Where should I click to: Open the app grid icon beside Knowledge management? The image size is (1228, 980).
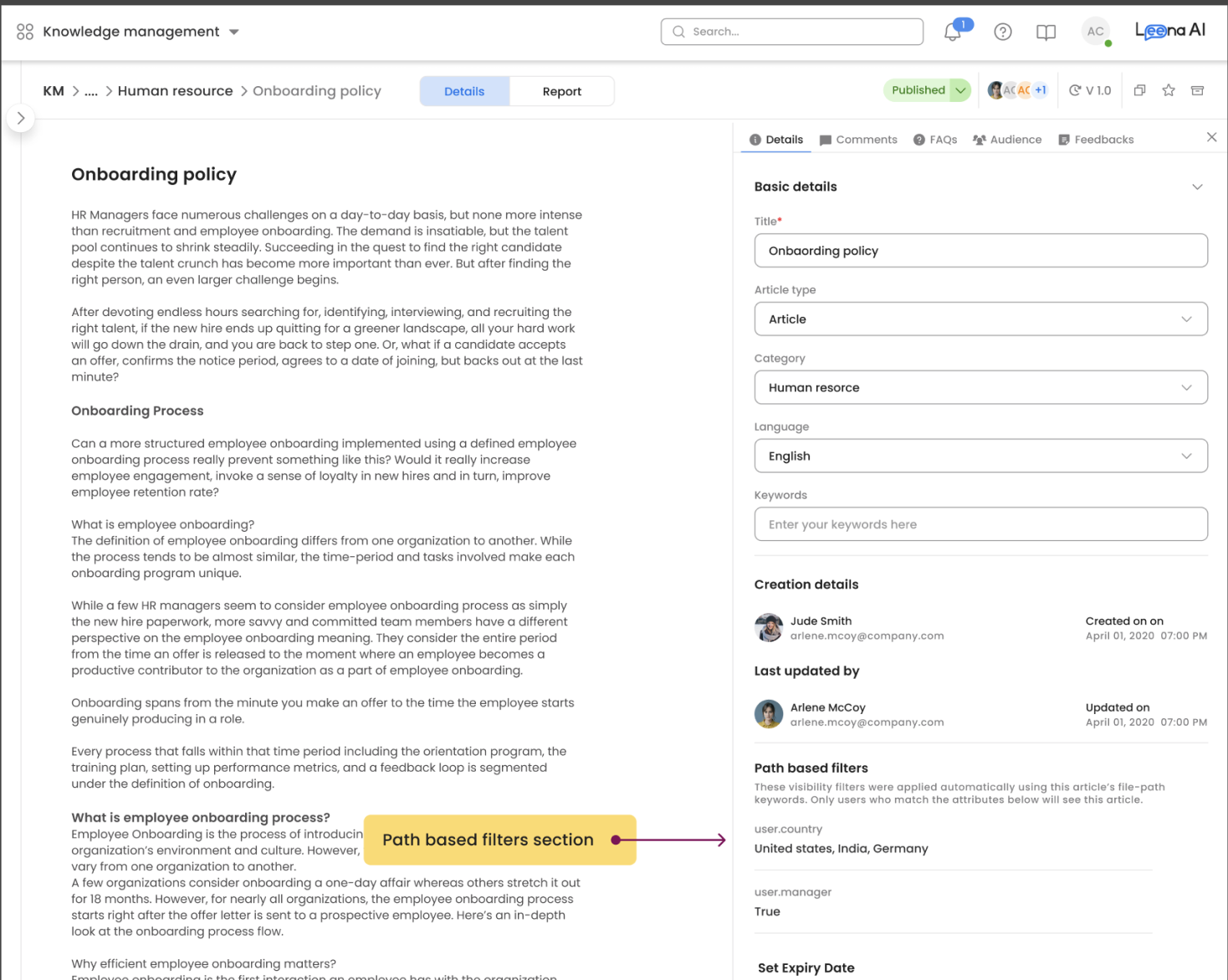[x=25, y=32]
